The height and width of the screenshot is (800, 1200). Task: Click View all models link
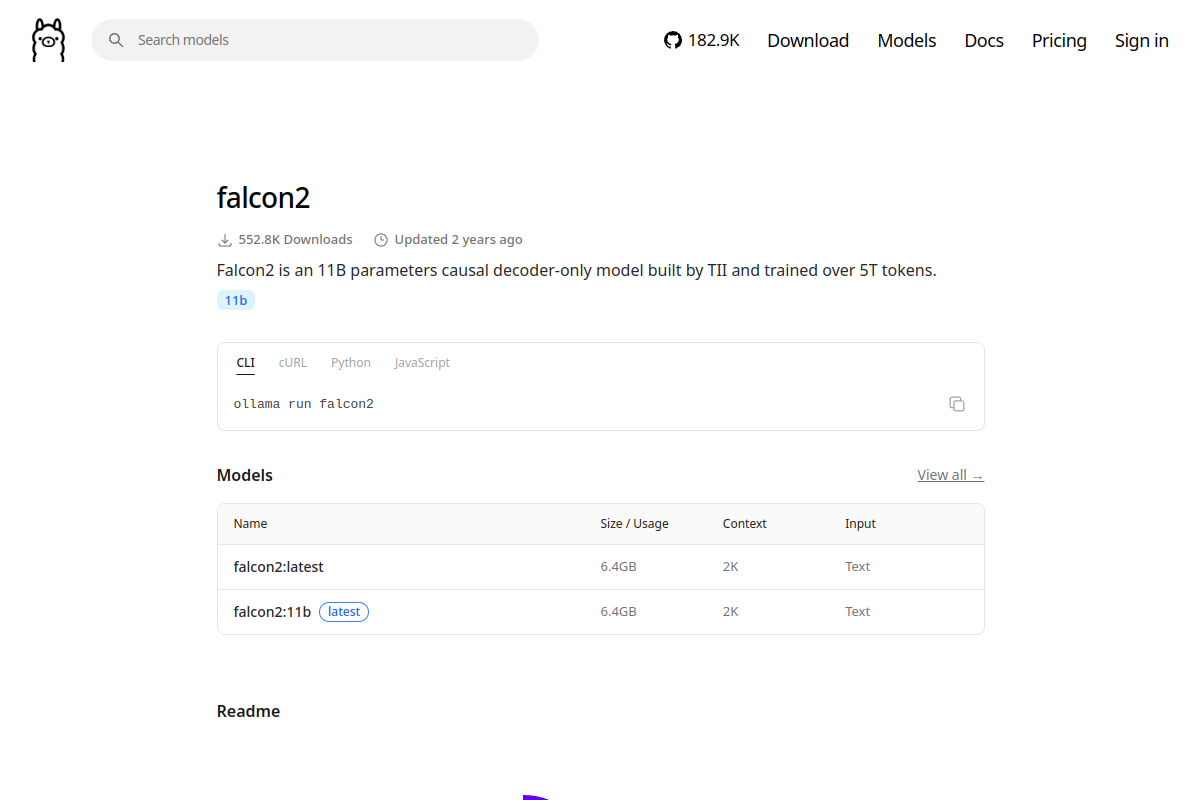[951, 475]
